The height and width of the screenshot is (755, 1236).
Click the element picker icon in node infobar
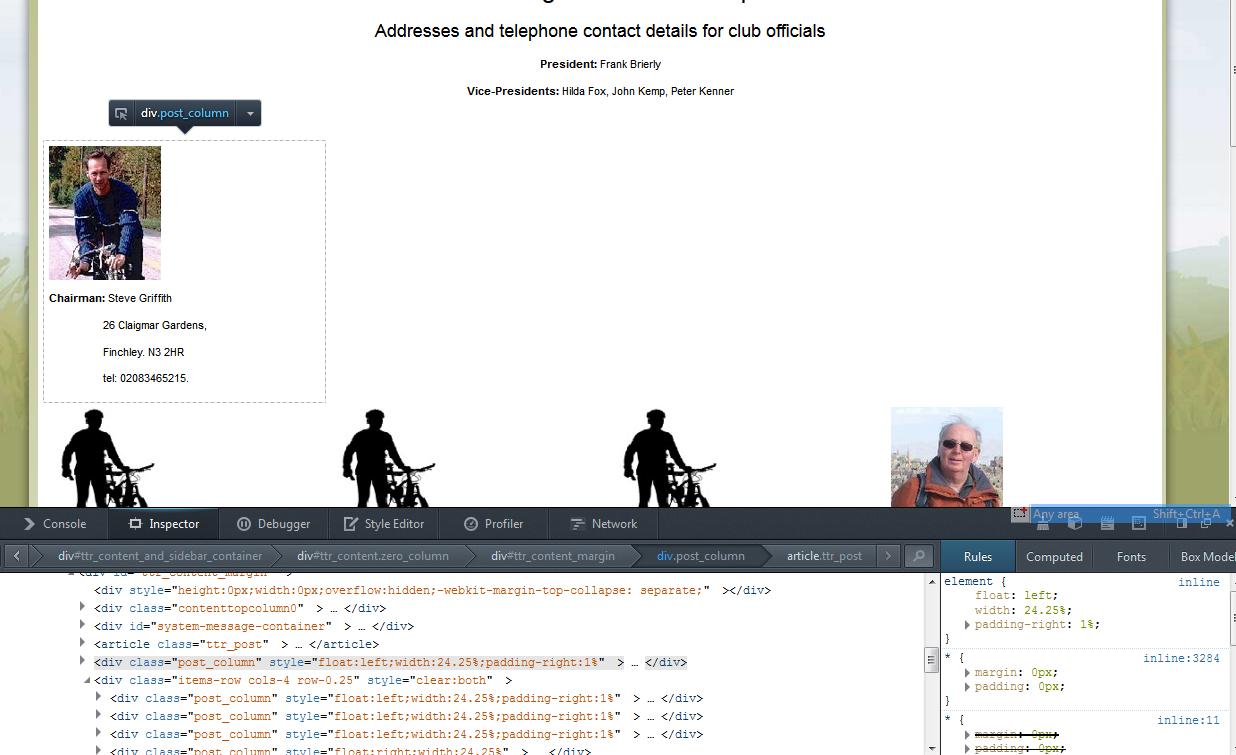(121, 113)
